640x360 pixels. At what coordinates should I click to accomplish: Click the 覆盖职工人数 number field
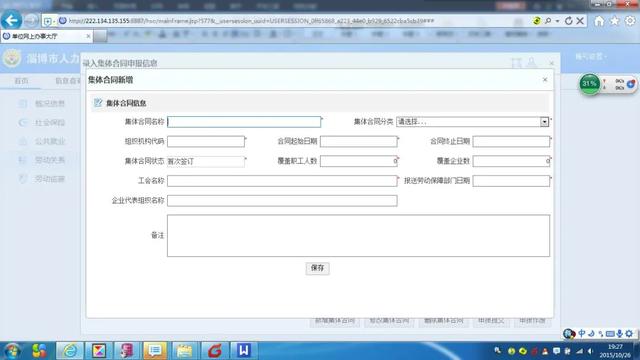[x=358, y=161]
